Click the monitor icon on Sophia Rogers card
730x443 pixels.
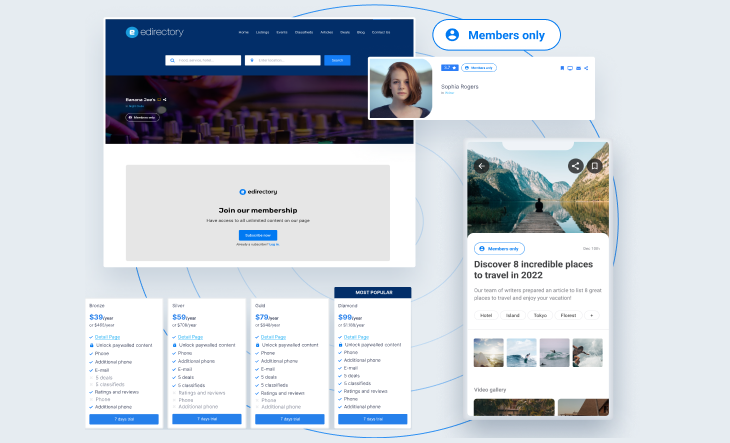[570, 68]
